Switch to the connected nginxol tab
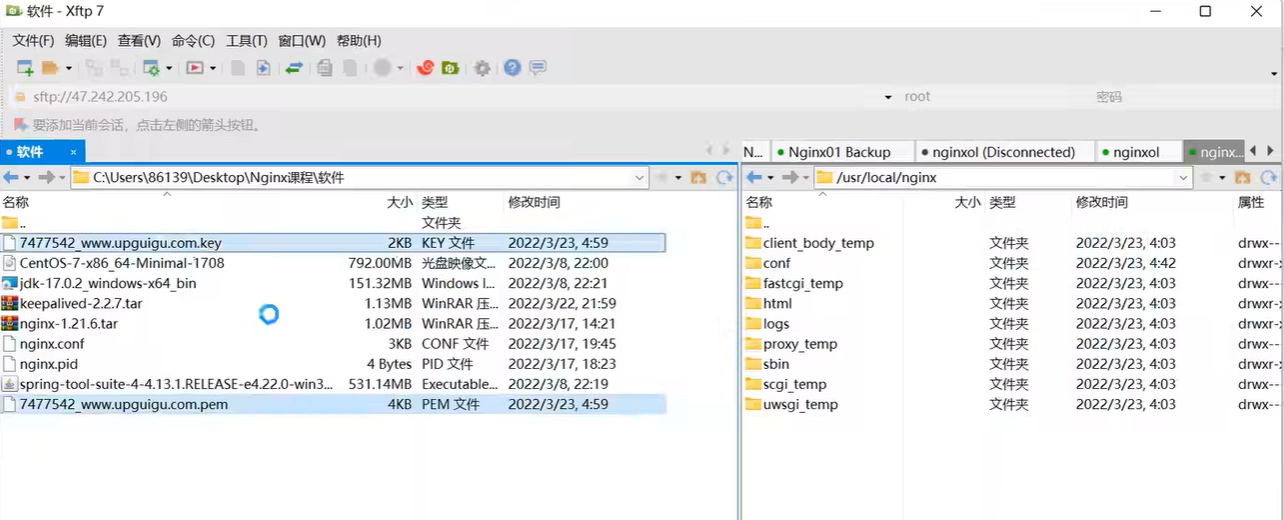 tap(1136, 152)
